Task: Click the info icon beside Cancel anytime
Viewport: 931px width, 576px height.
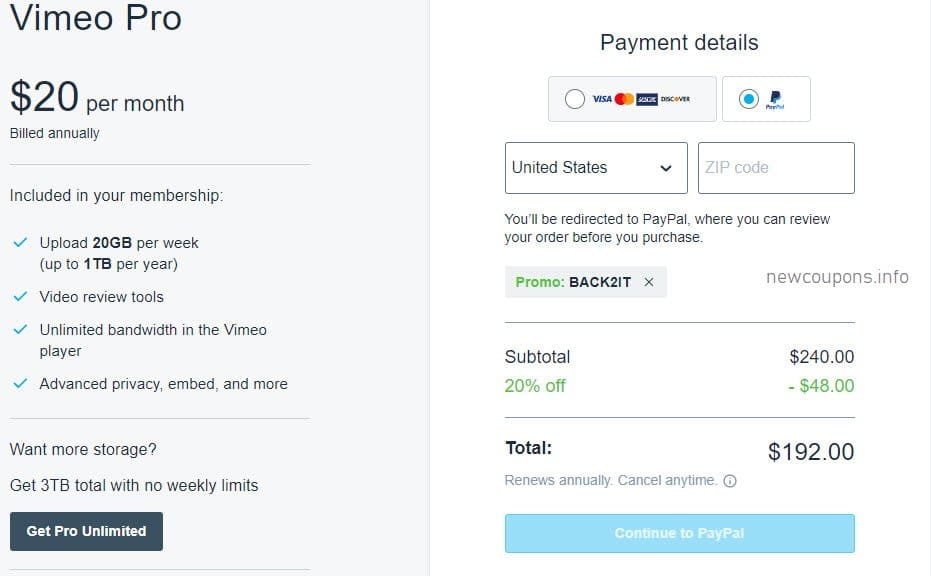Action: tap(730, 481)
